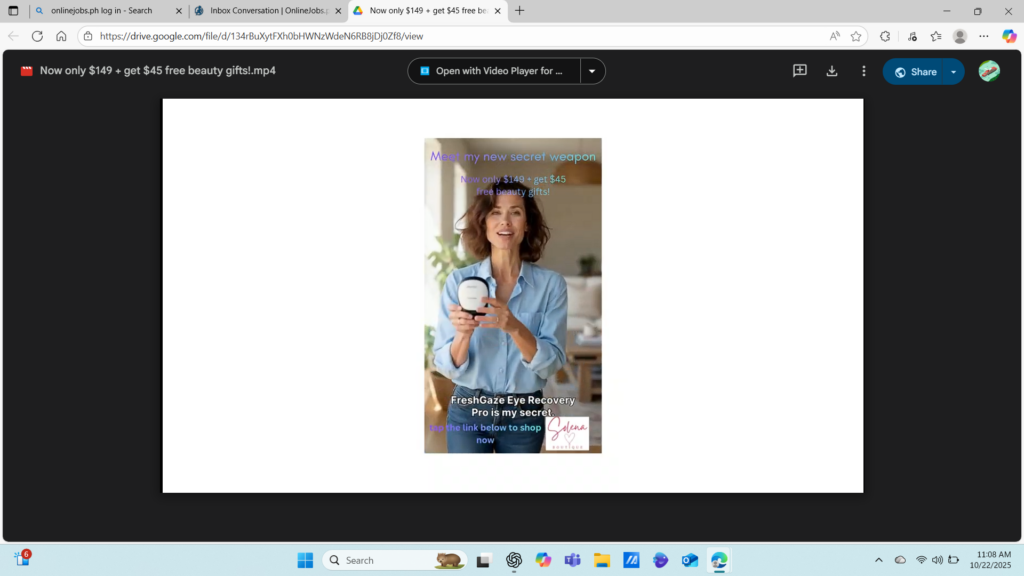1024x576 pixels.
Task: Open Task View on the taskbar
Action: (x=483, y=560)
